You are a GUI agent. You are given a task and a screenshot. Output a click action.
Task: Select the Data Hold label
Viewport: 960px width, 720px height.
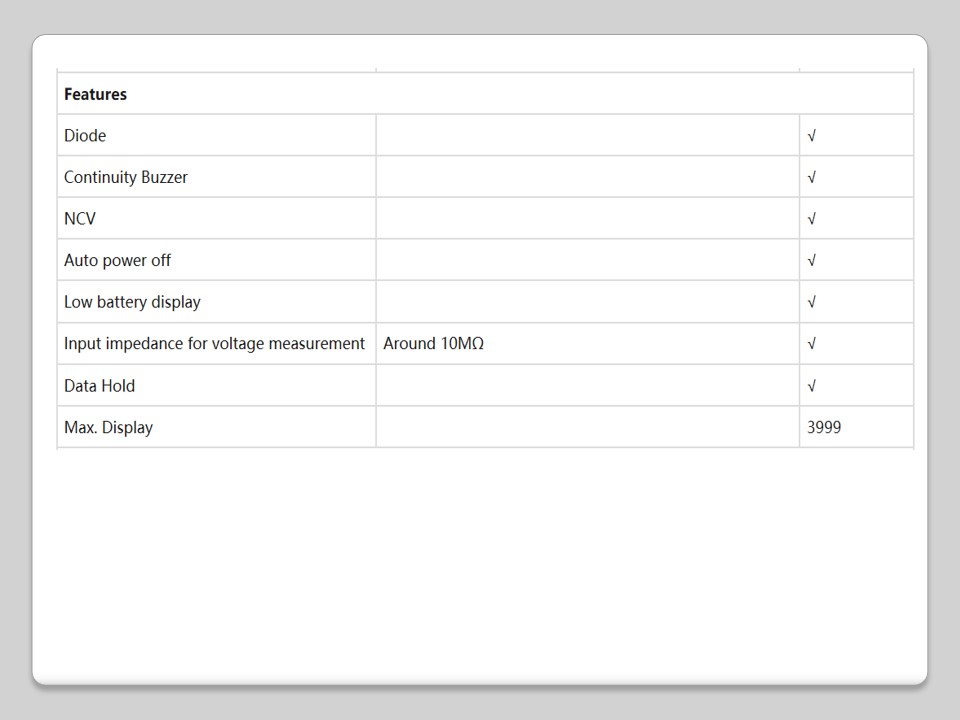point(99,385)
